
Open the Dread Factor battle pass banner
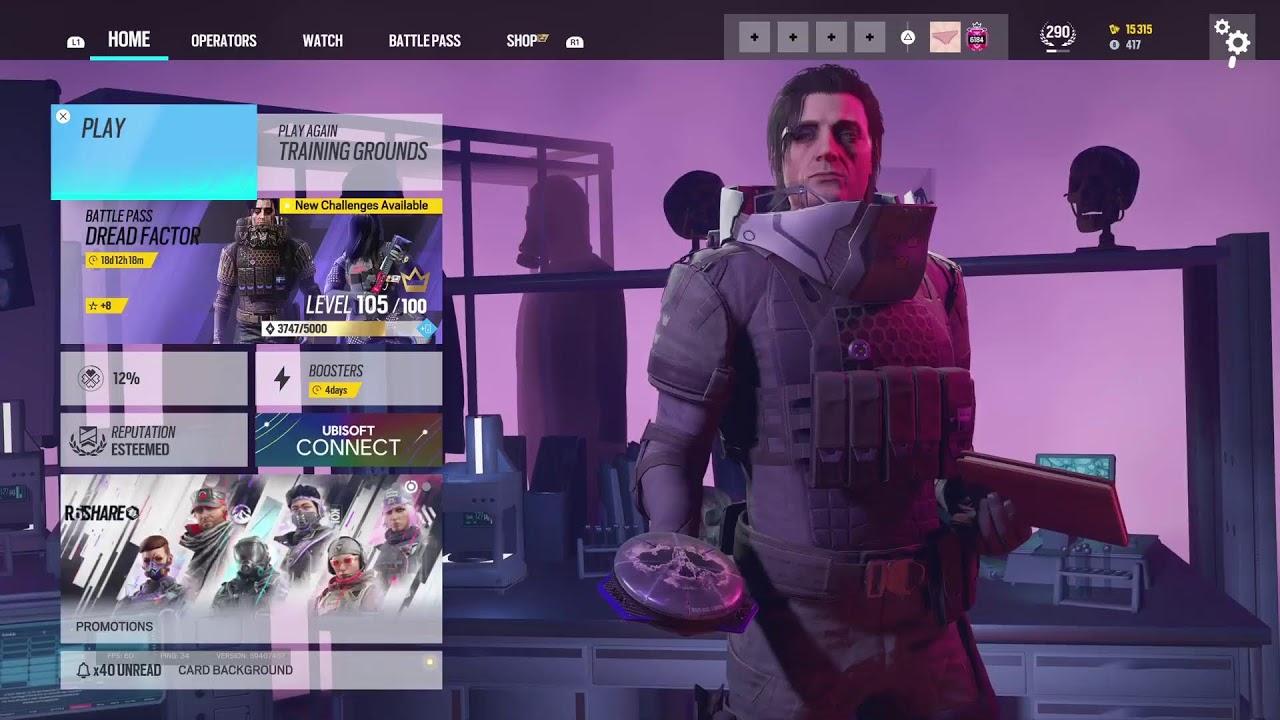(x=251, y=271)
